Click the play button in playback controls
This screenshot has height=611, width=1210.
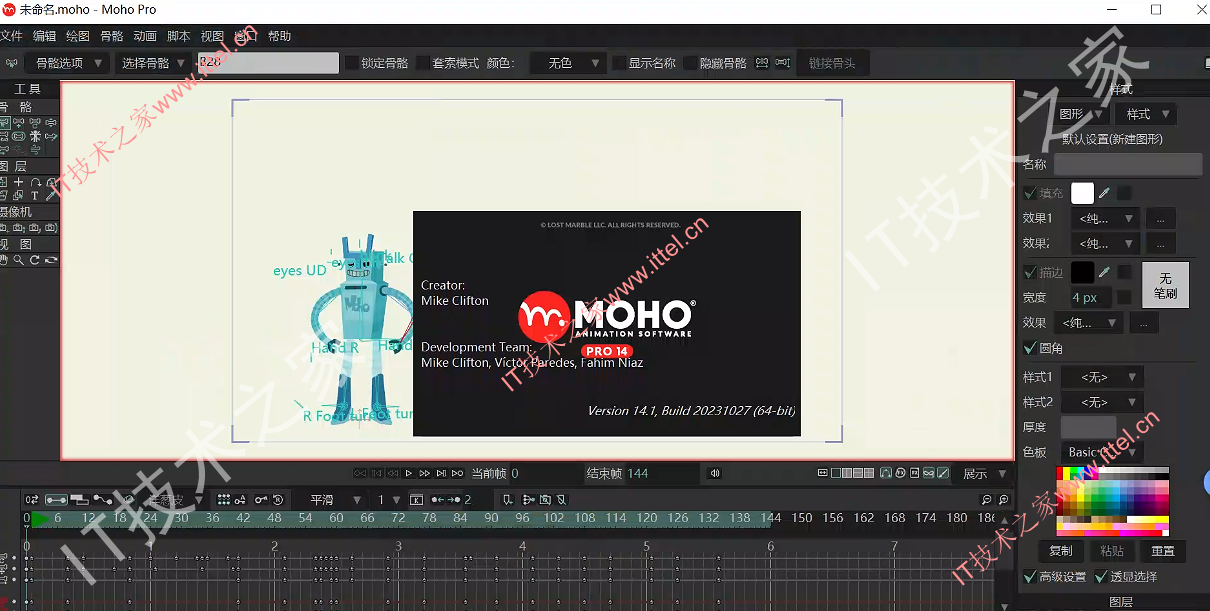[409, 473]
